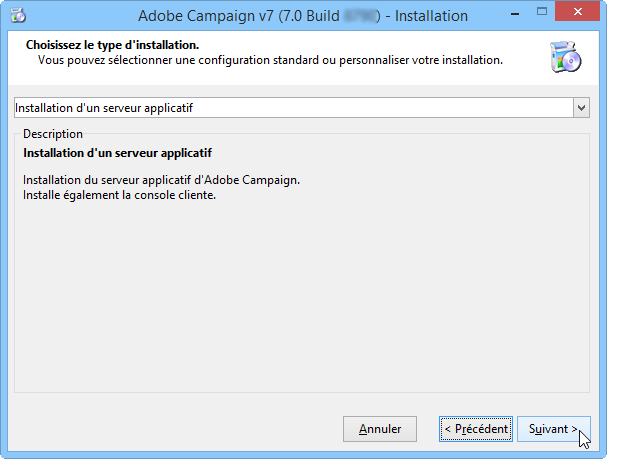Click the 'Installe également la console cliente' text
Screen dimensions: 622x469
(119, 195)
